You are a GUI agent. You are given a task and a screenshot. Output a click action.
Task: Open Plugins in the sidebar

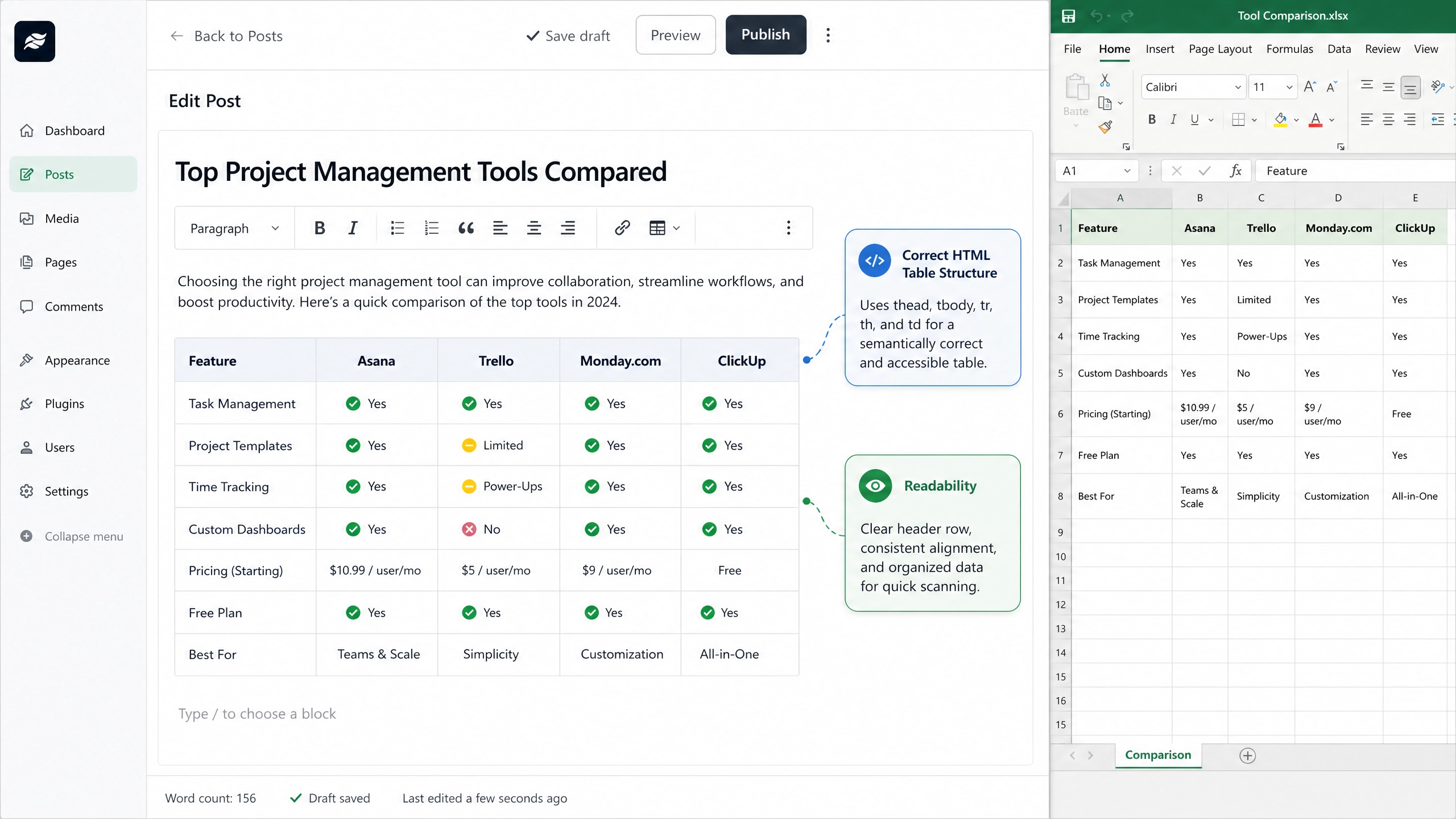click(73, 404)
